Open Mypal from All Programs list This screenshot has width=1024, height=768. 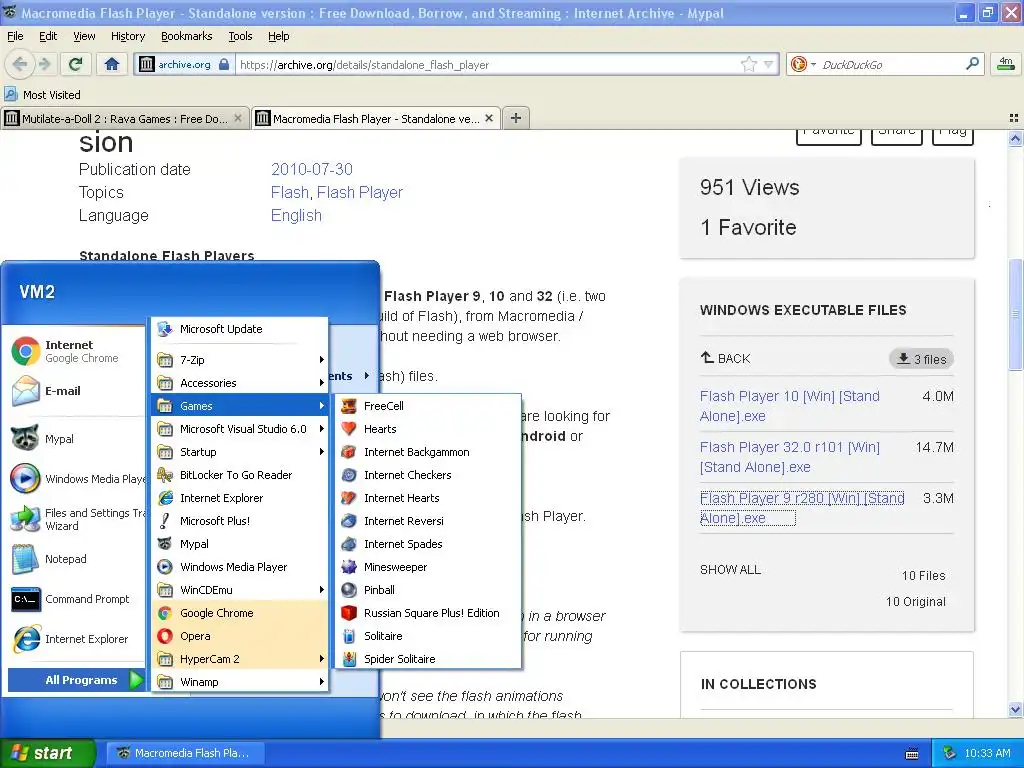click(x=240, y=544)
